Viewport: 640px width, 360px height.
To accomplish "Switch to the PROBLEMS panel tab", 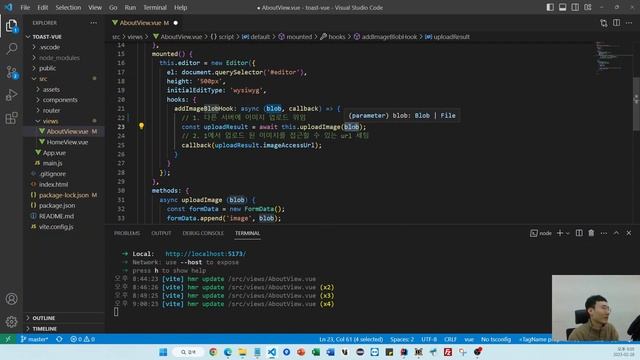I will click(x=127, y=233).
